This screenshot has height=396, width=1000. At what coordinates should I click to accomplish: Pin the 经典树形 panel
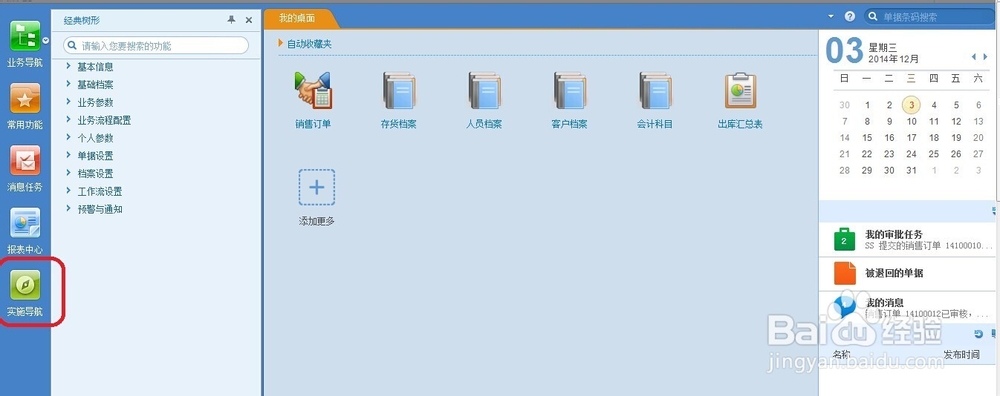click(x=232, y=20)
